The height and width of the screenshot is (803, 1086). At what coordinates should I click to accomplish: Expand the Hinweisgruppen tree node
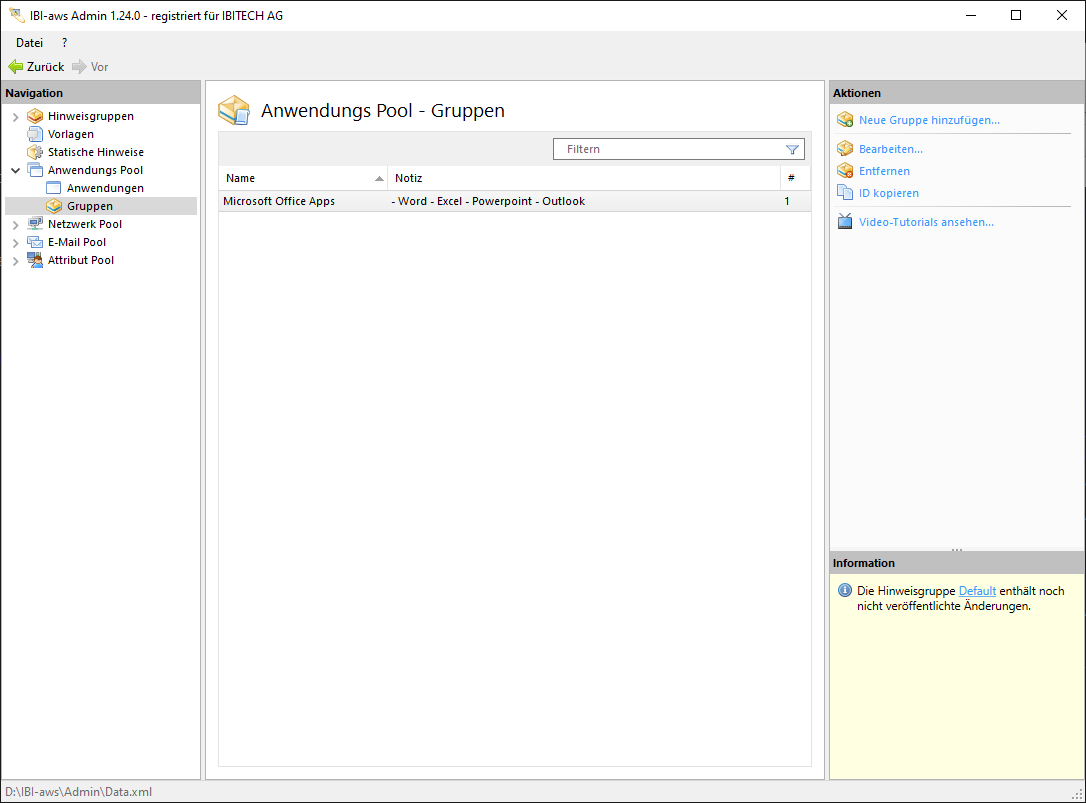click(15, 117)
